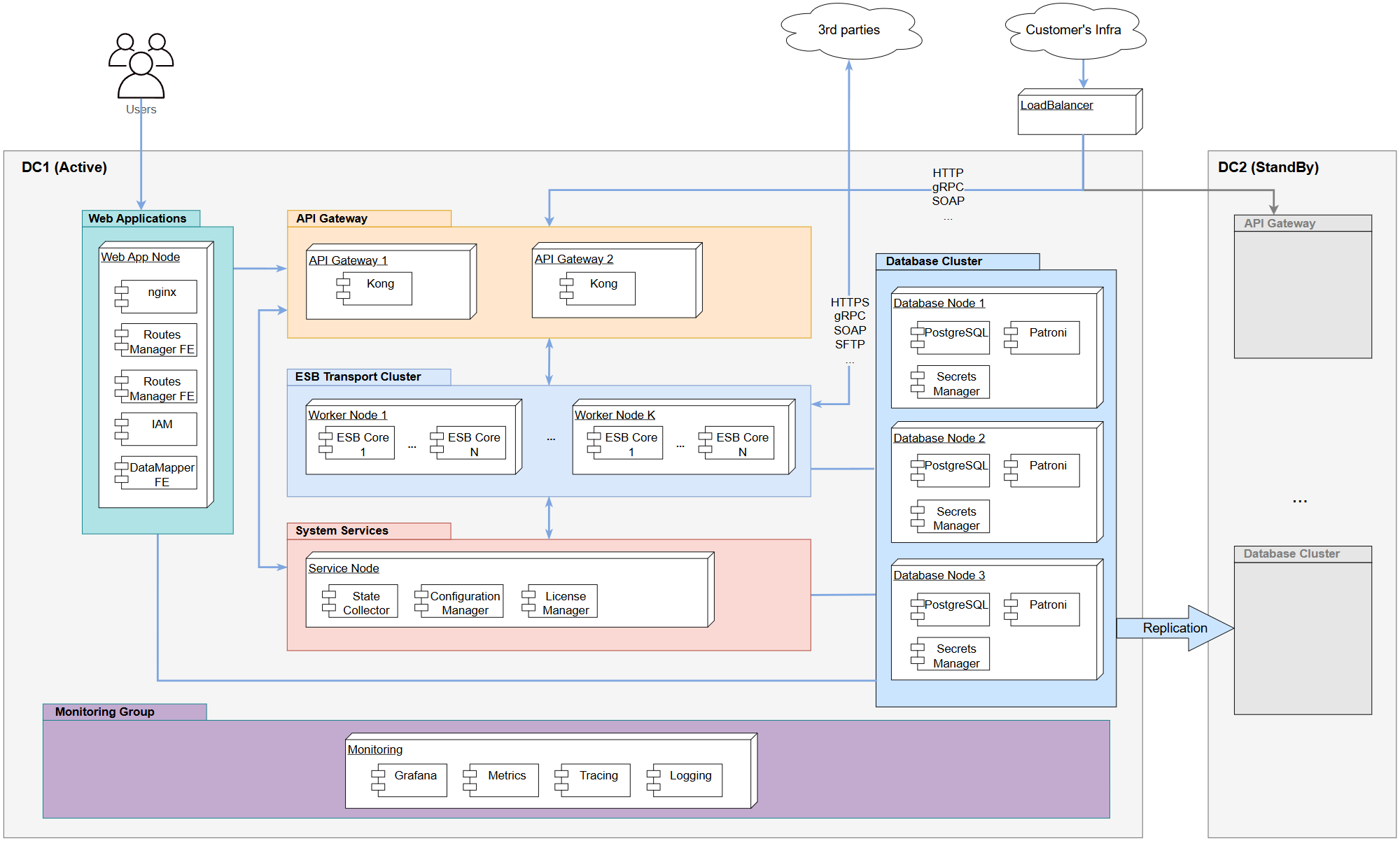The height and width of the screenshot is (841, 1400).
Task: Click the License Manager component
Action: (565, 602)
